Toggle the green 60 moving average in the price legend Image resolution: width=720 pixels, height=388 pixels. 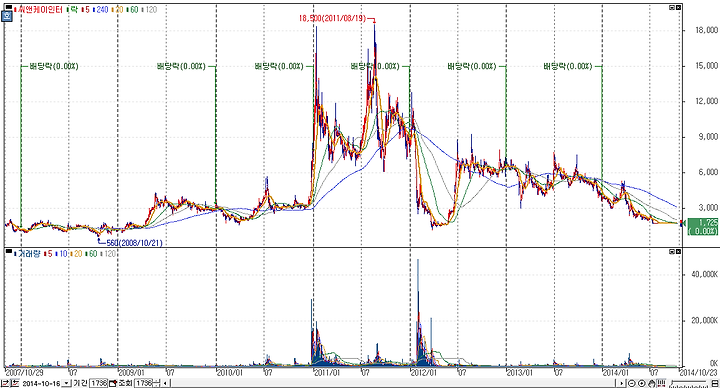pos(133,9)
